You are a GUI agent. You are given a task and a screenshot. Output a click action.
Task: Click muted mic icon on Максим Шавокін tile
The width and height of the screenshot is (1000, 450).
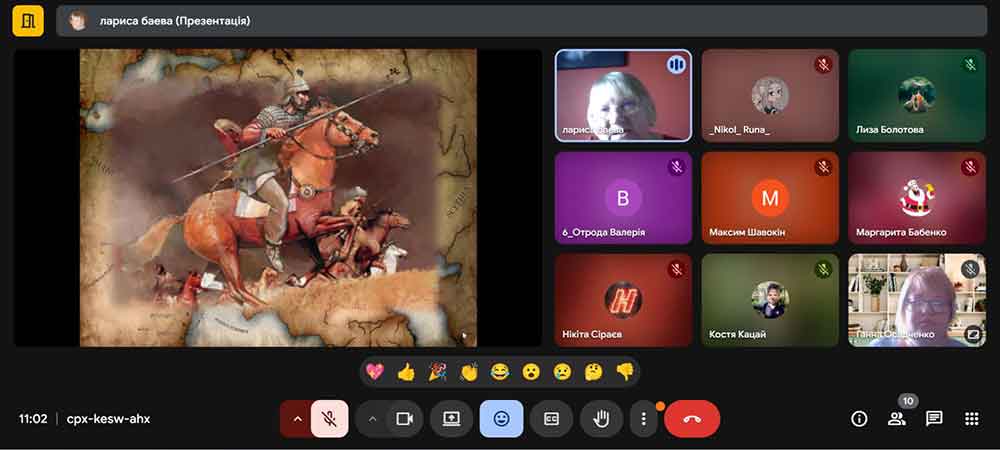coord(823,167)
